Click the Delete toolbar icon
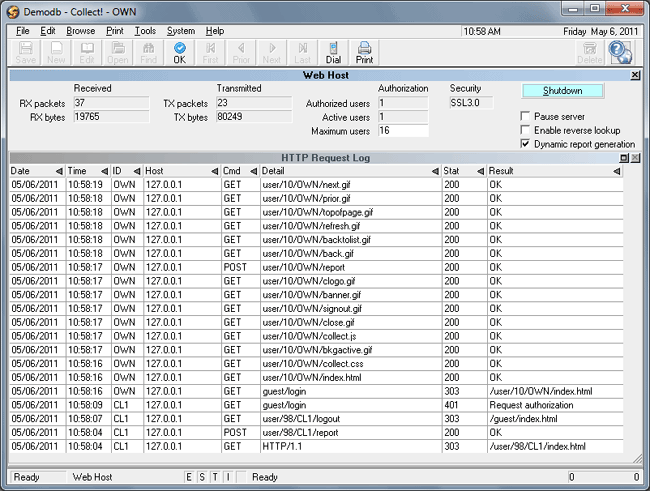Image resolution: width=650 pixels, height=491 pixels. click(x=590, y=53)
